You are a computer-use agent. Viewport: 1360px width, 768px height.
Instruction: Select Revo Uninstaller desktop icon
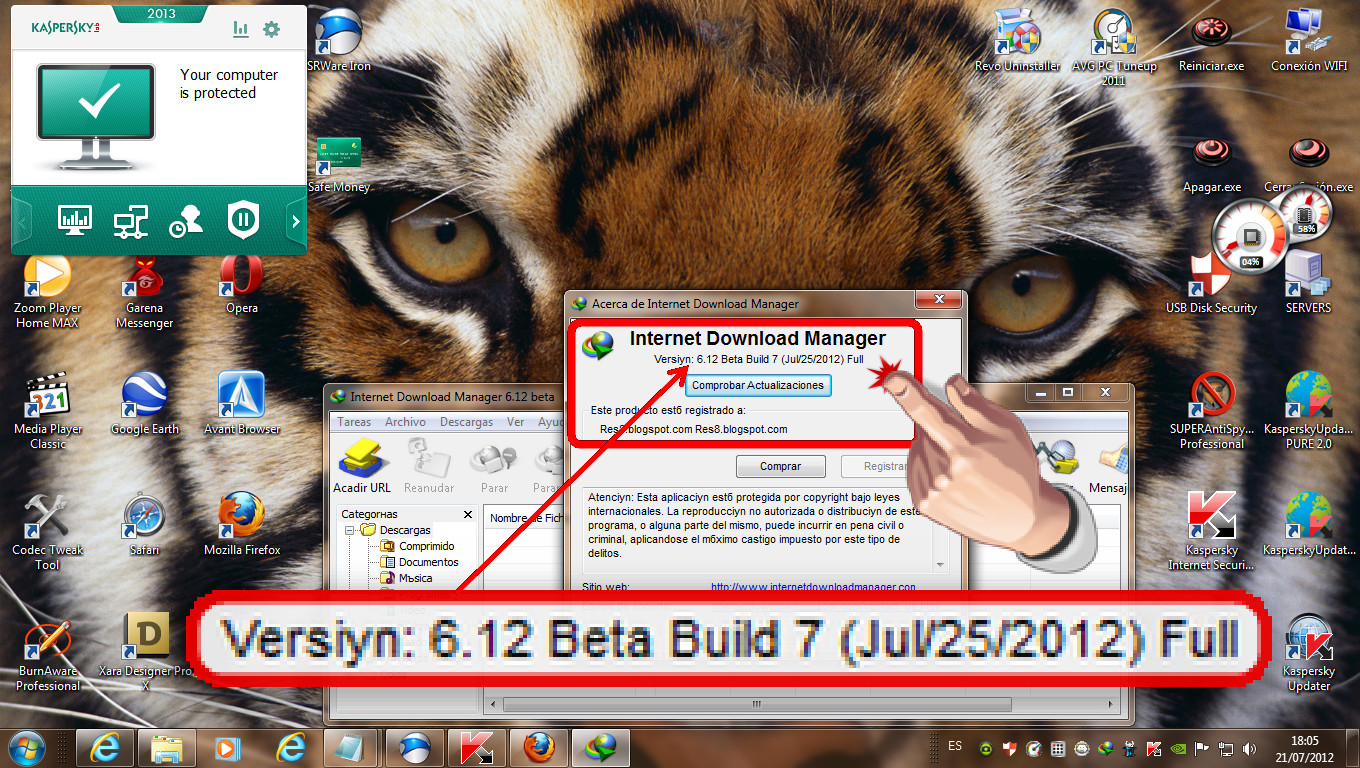[x=1017, y=40]
